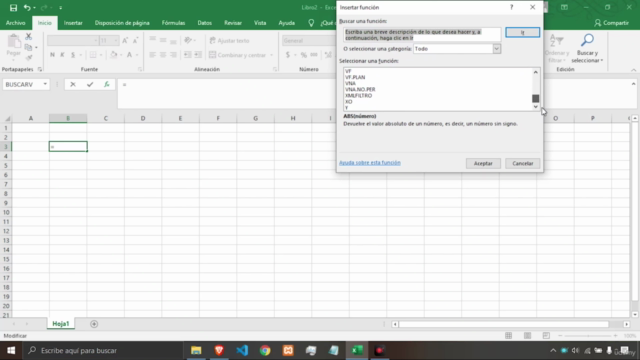640x360 pixels.
Task: Expand the Combinar y centrar dropdown arrow
Action: click(x=271, y=55)
